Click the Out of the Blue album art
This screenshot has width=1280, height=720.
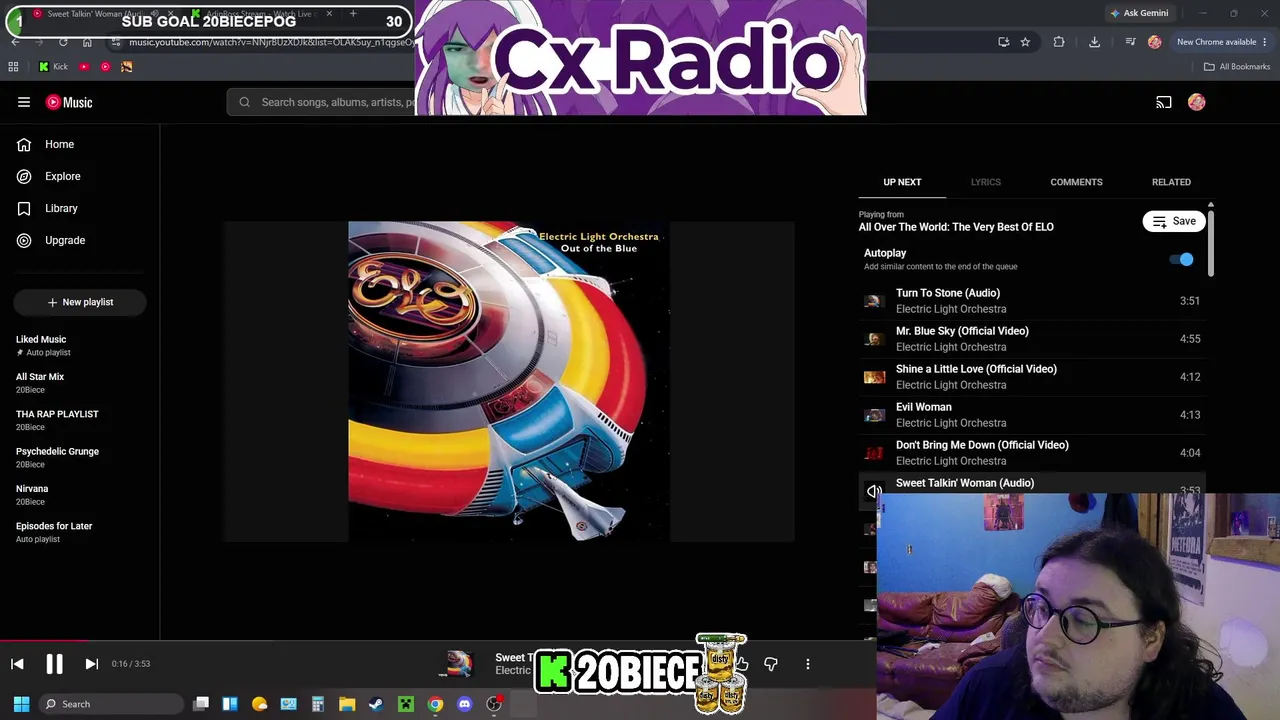[509, 381]
